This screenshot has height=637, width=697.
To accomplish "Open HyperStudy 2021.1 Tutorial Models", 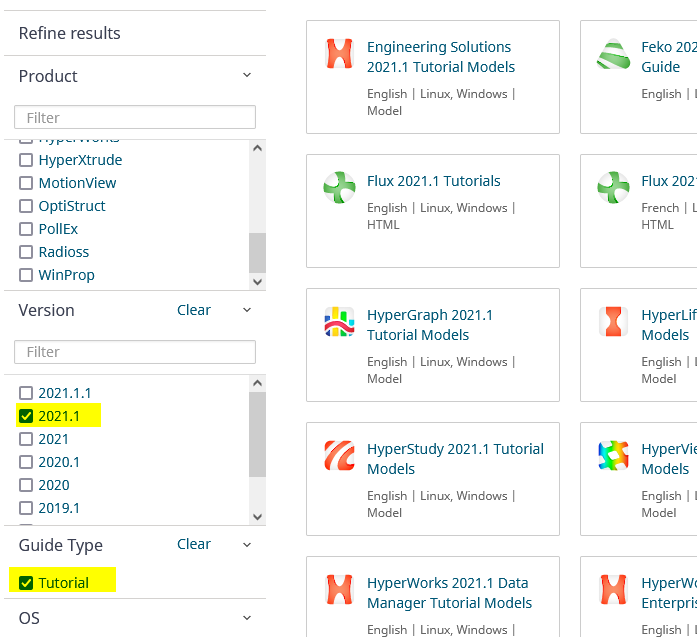I will [x=455, y=459].
